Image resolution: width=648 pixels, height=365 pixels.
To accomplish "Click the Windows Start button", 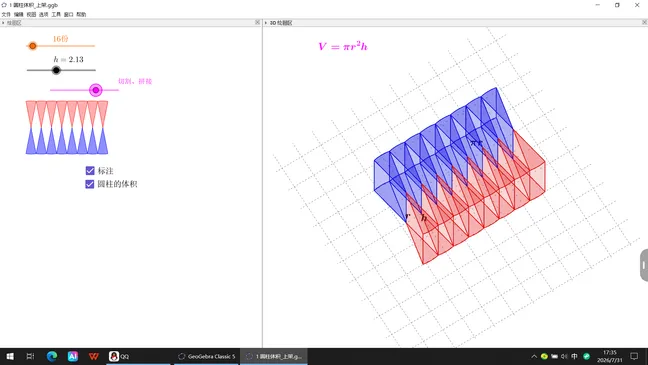I will coord(10,356).
